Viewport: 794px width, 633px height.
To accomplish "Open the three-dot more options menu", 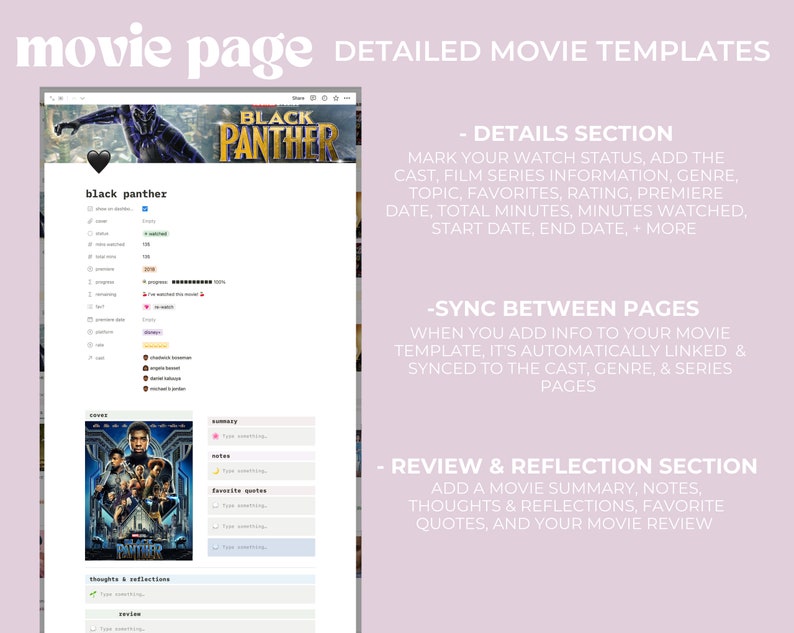I will click(347, 98).
